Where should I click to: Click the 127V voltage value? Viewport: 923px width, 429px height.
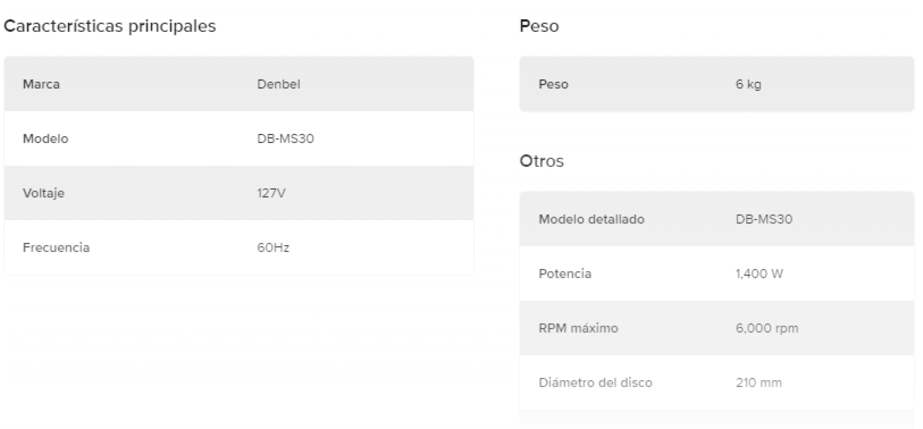point(271,193)
